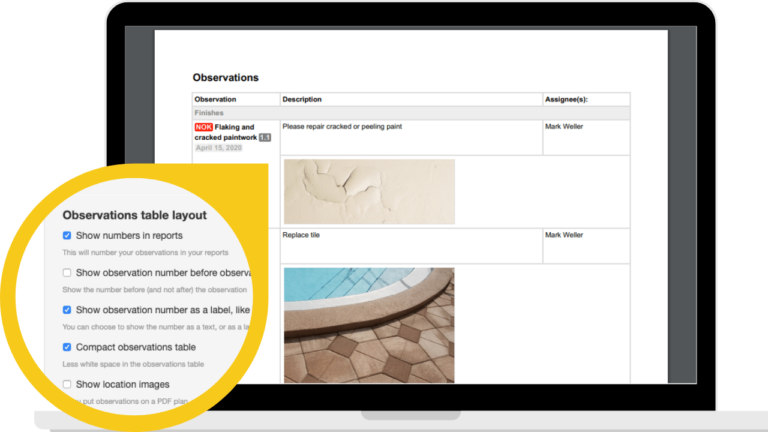The height and width of the screenshot is (432, 768).
Task: Click Mark Weller in the Replace tile row
Action: pos(564,235)
